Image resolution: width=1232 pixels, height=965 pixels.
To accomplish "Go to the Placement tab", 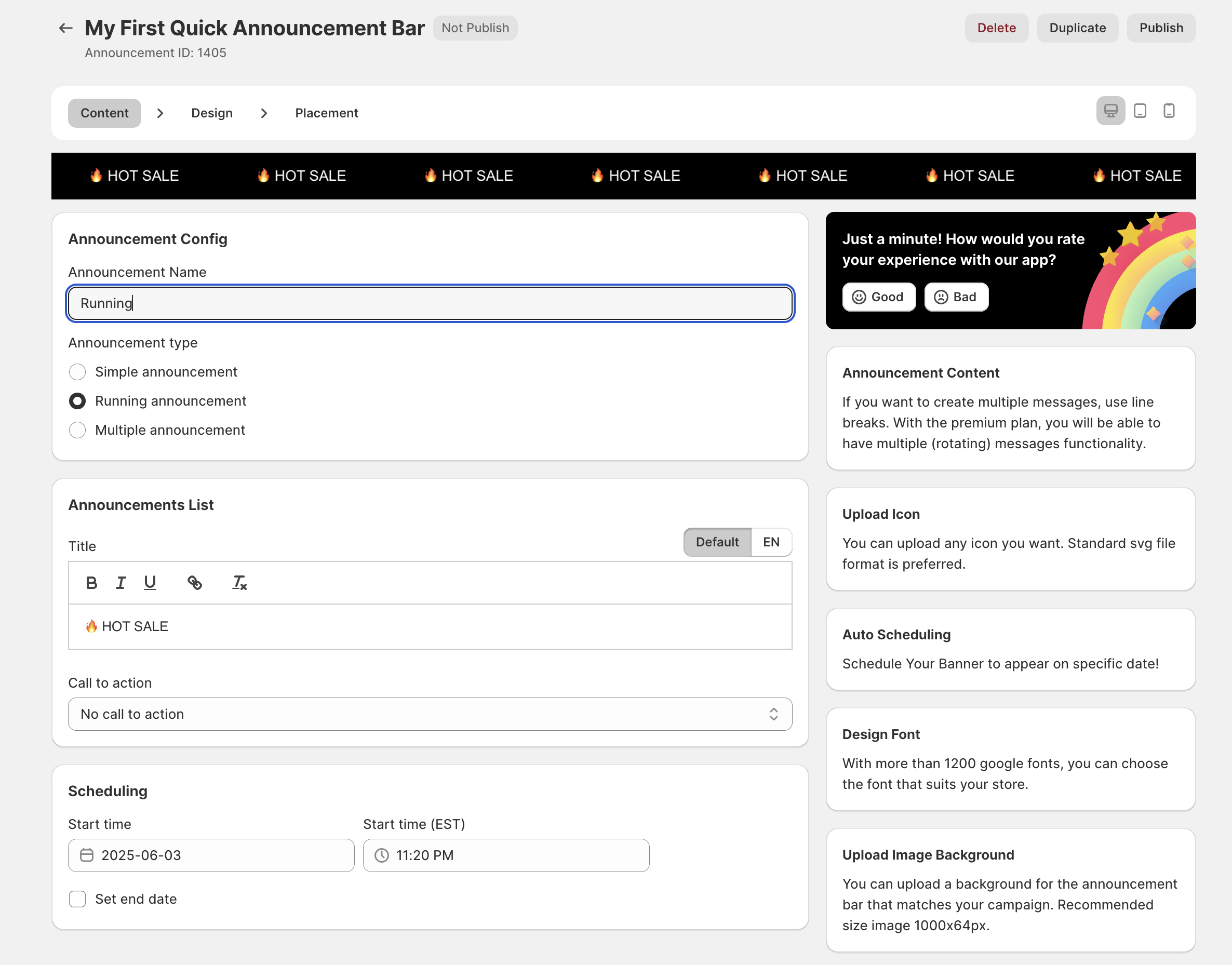I will [327, 113].
